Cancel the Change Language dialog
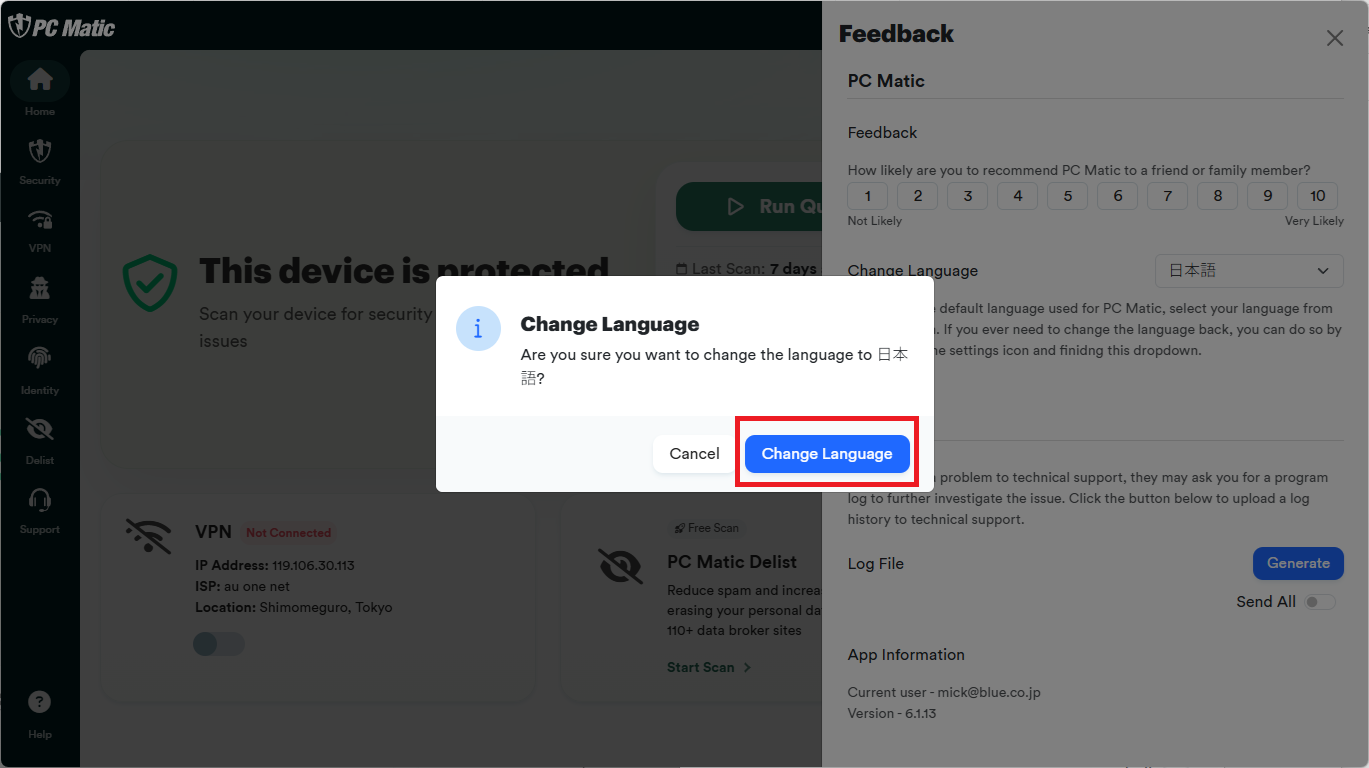The height and width of the screenshot is (768, 1369). pos(695,454)
